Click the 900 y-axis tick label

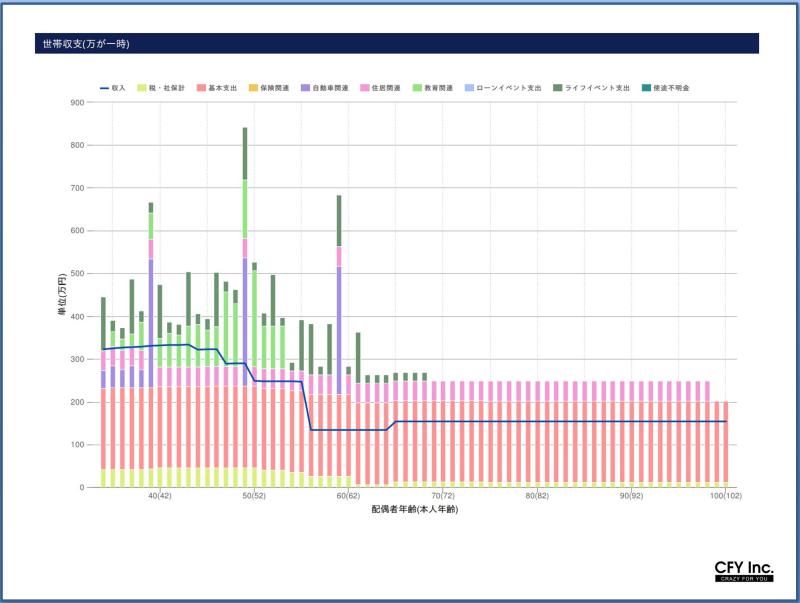pyautogui.click(x=77, y=102)
